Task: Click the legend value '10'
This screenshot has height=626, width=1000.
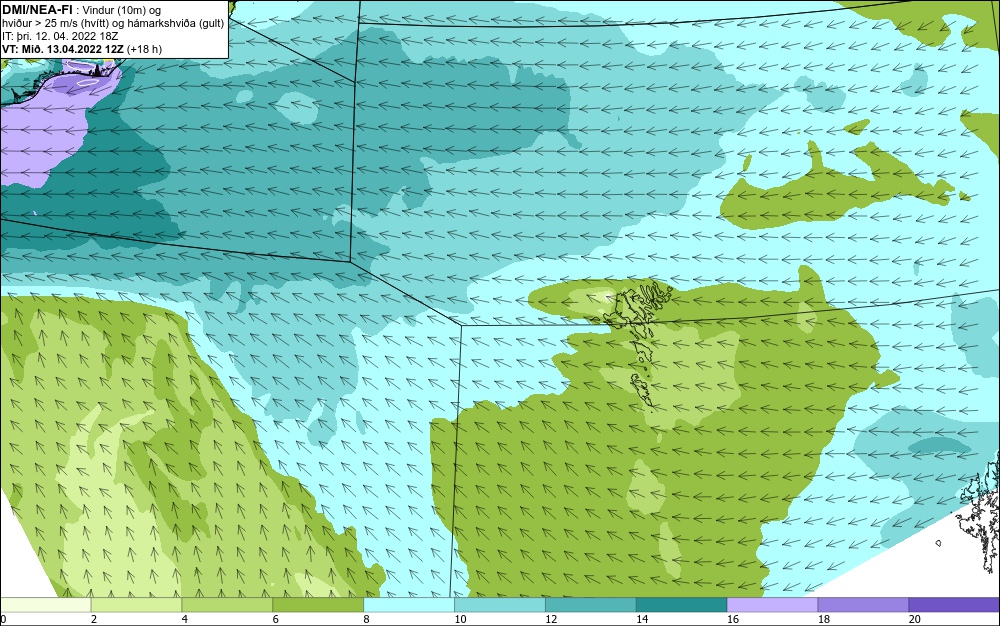Action: pyautogui.click(x=460, y=619)
